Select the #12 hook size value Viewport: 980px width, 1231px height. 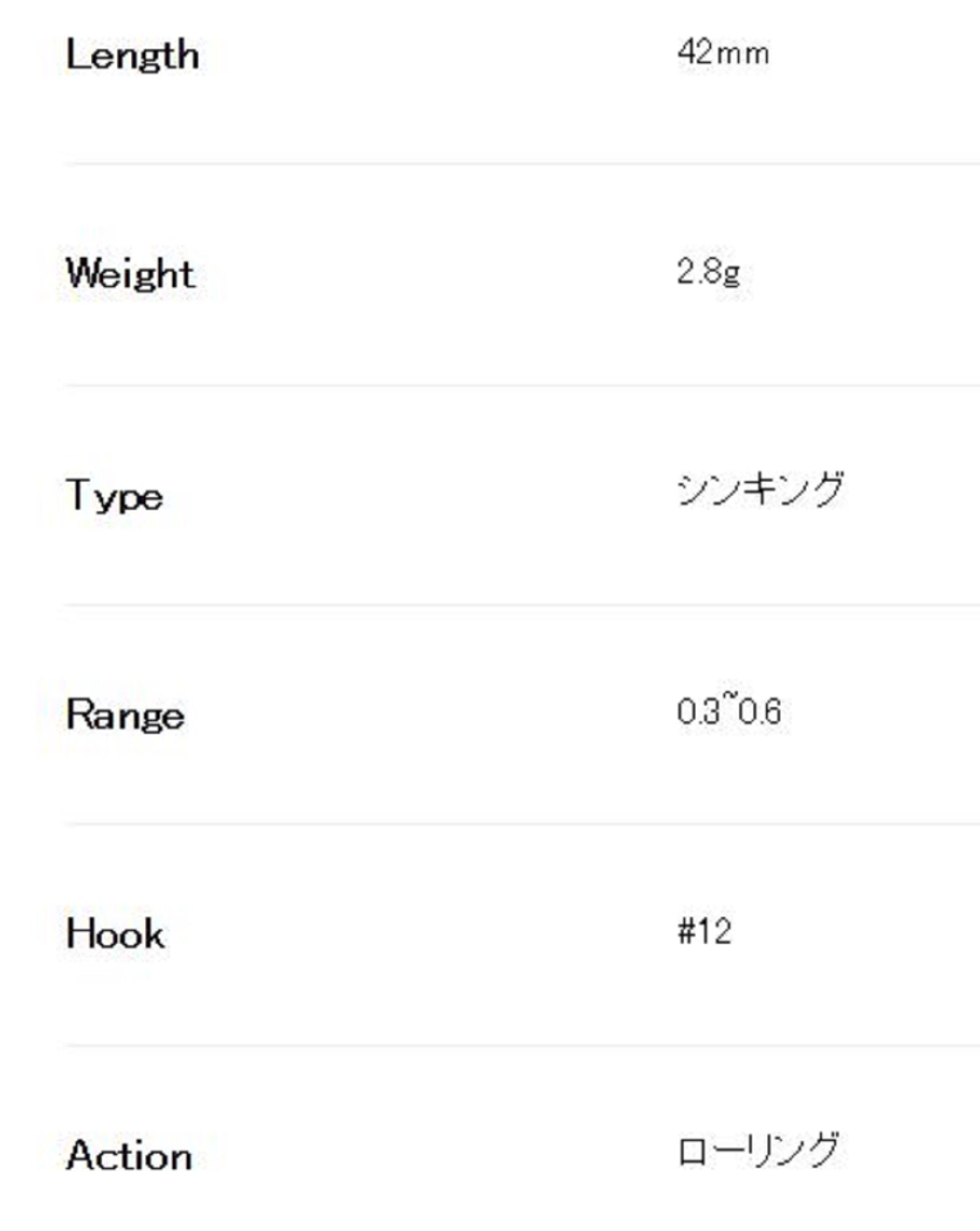(704, 931)
